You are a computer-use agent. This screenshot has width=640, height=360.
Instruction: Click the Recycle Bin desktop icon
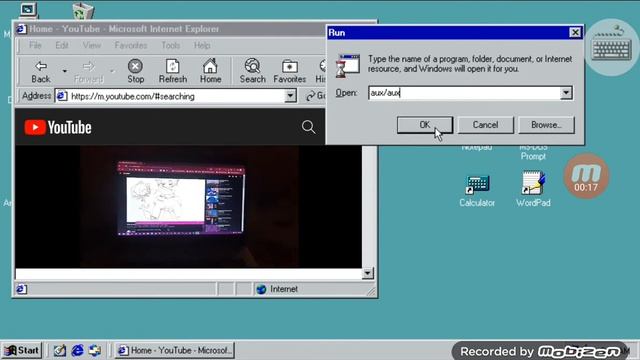(83, 10)
